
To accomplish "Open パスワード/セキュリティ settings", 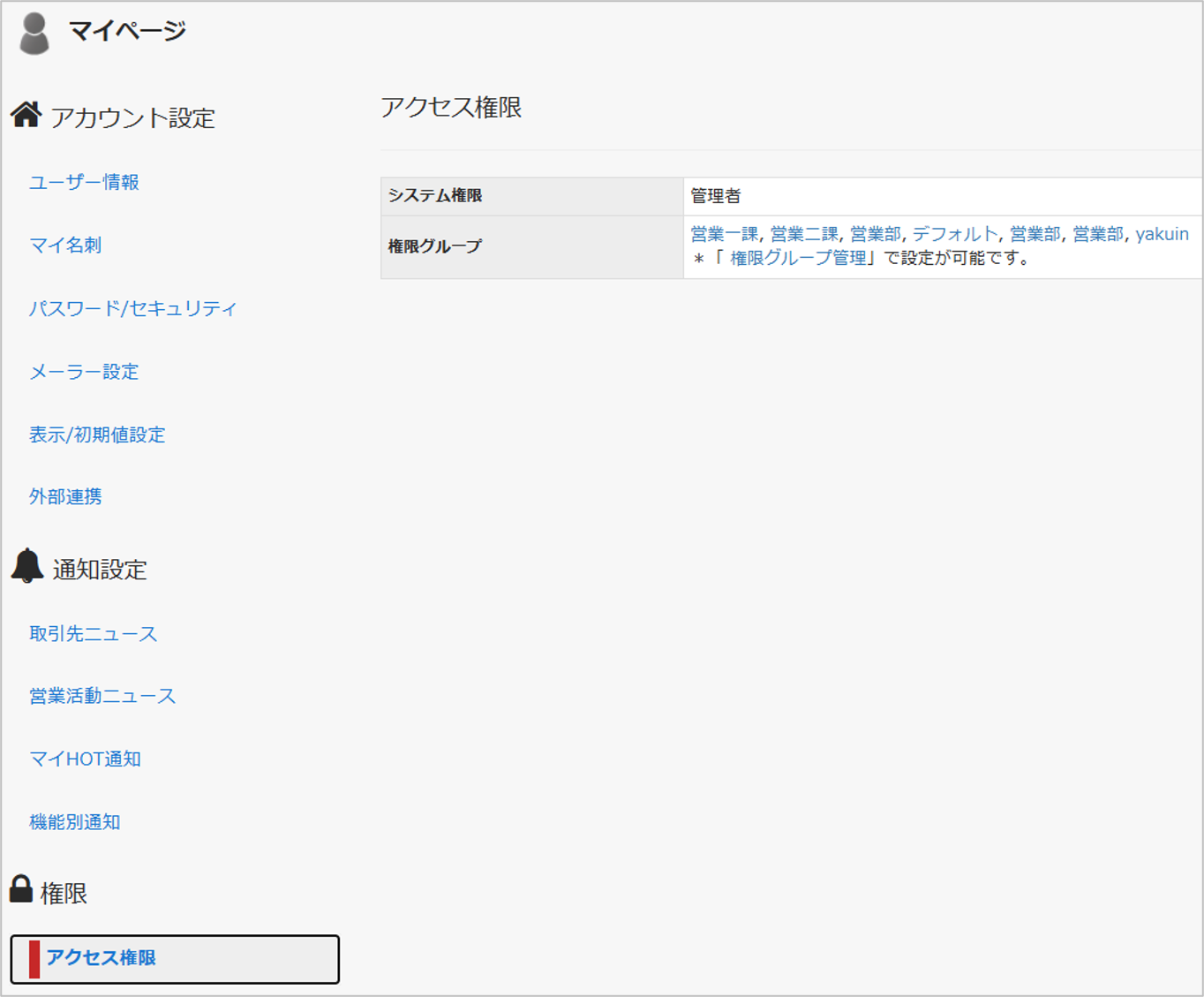I will click(133, 308).
